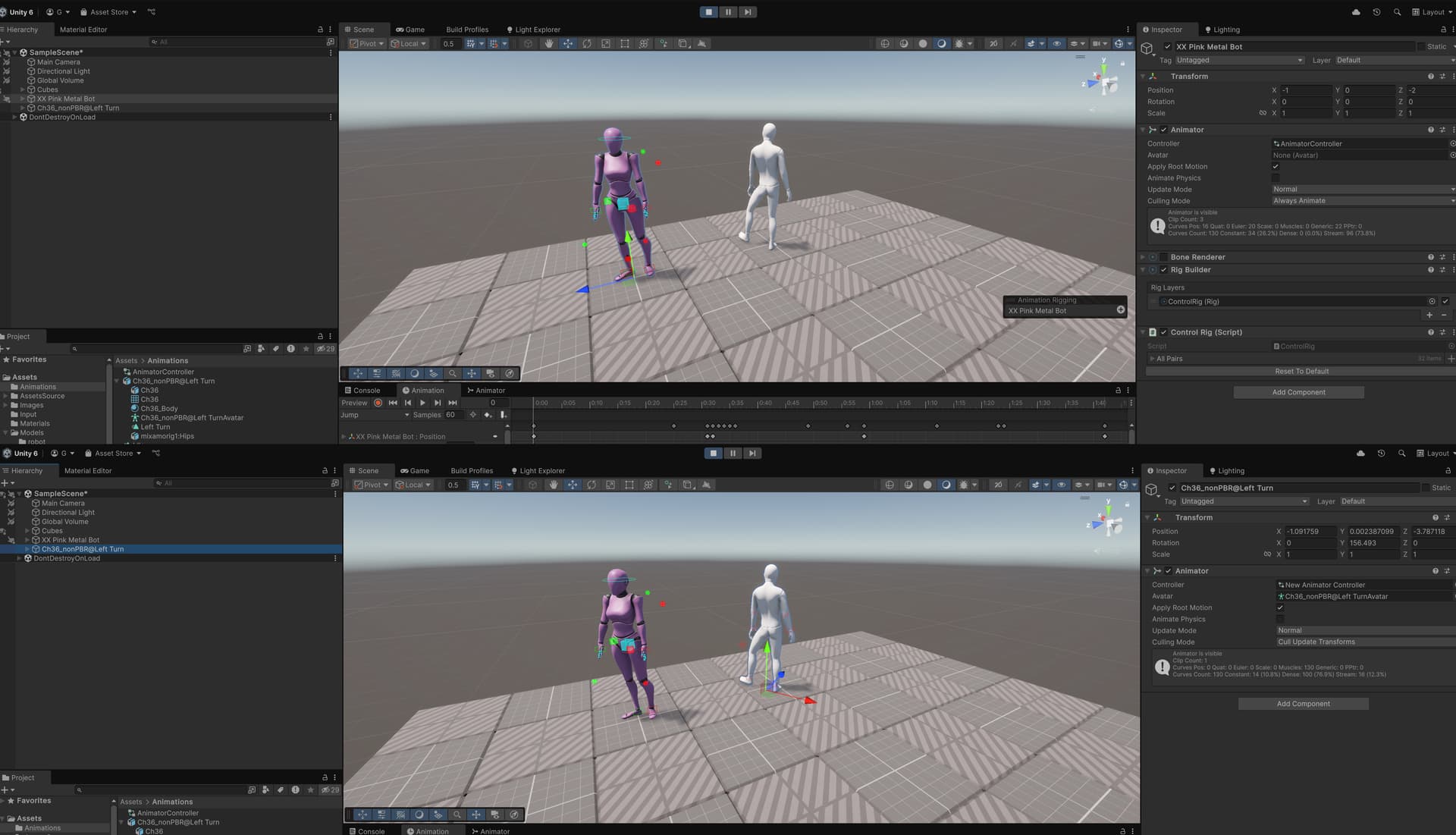Open the Update Mode dropdown in Animator

1363,189
